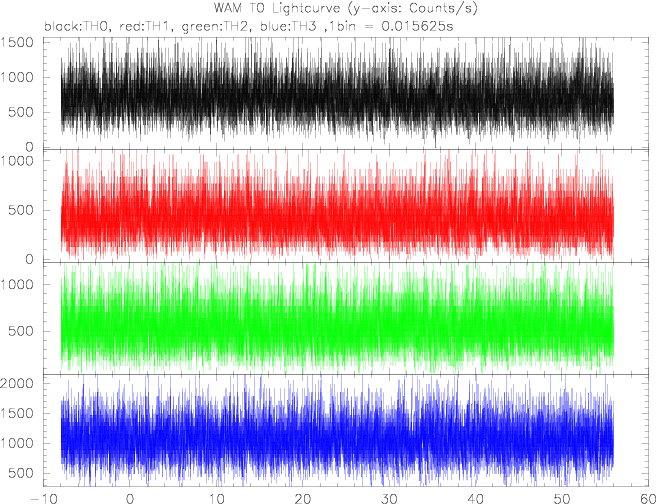Click the 500 tick label of the black panel
This screenshot has width=657, height=504.
click(x=21, y=112)
